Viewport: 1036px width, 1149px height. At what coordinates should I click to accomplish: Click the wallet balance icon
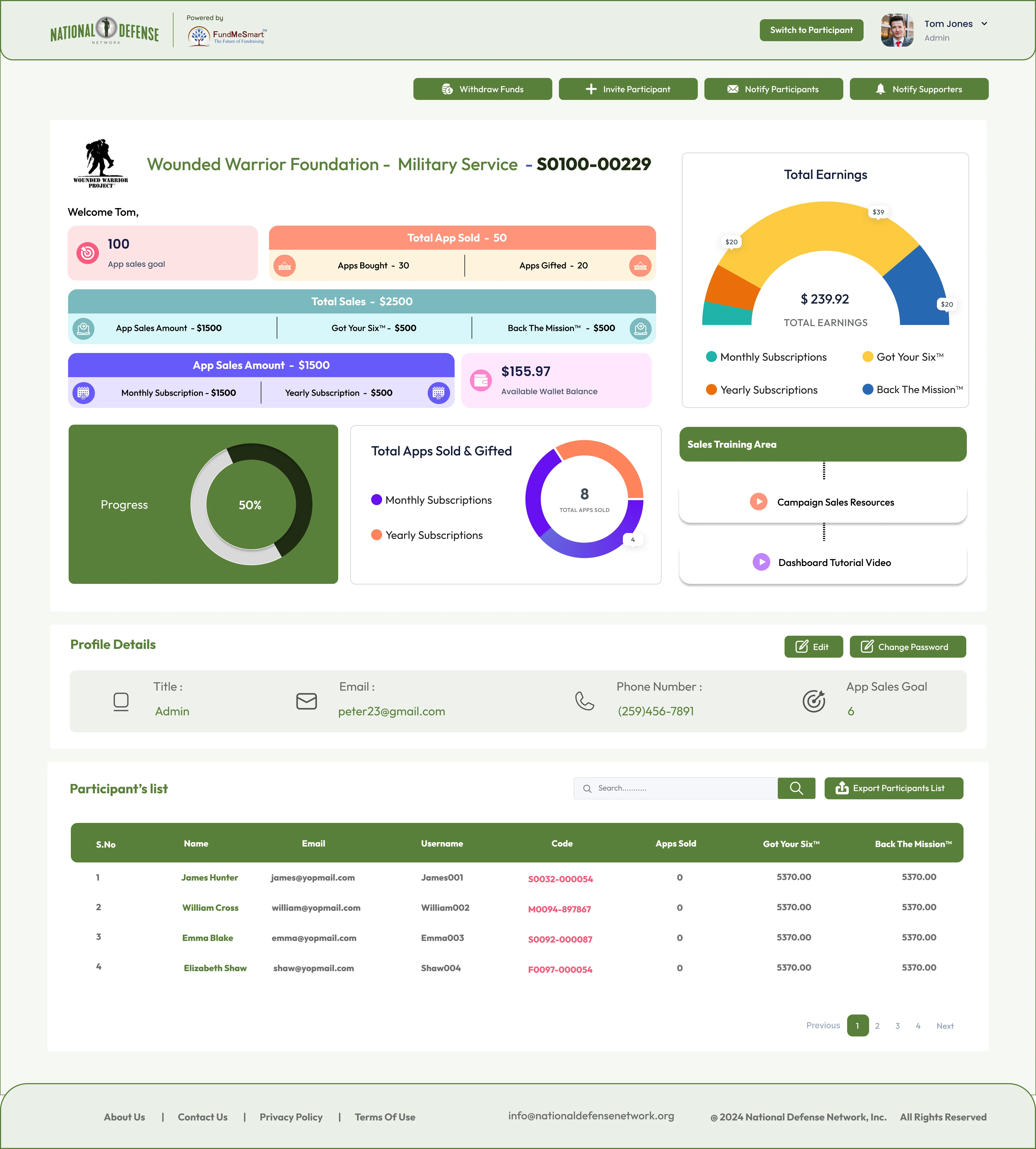[481, 381]
